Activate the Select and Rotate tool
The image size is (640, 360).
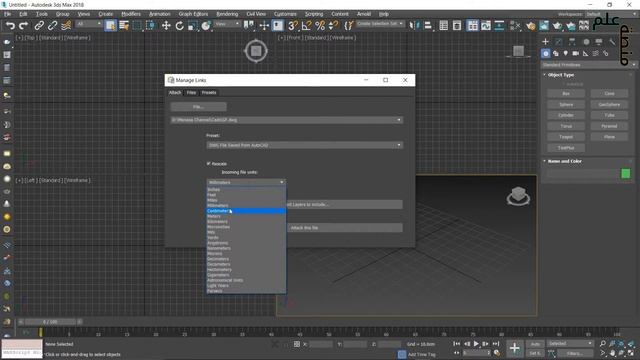tap(180, 26)
